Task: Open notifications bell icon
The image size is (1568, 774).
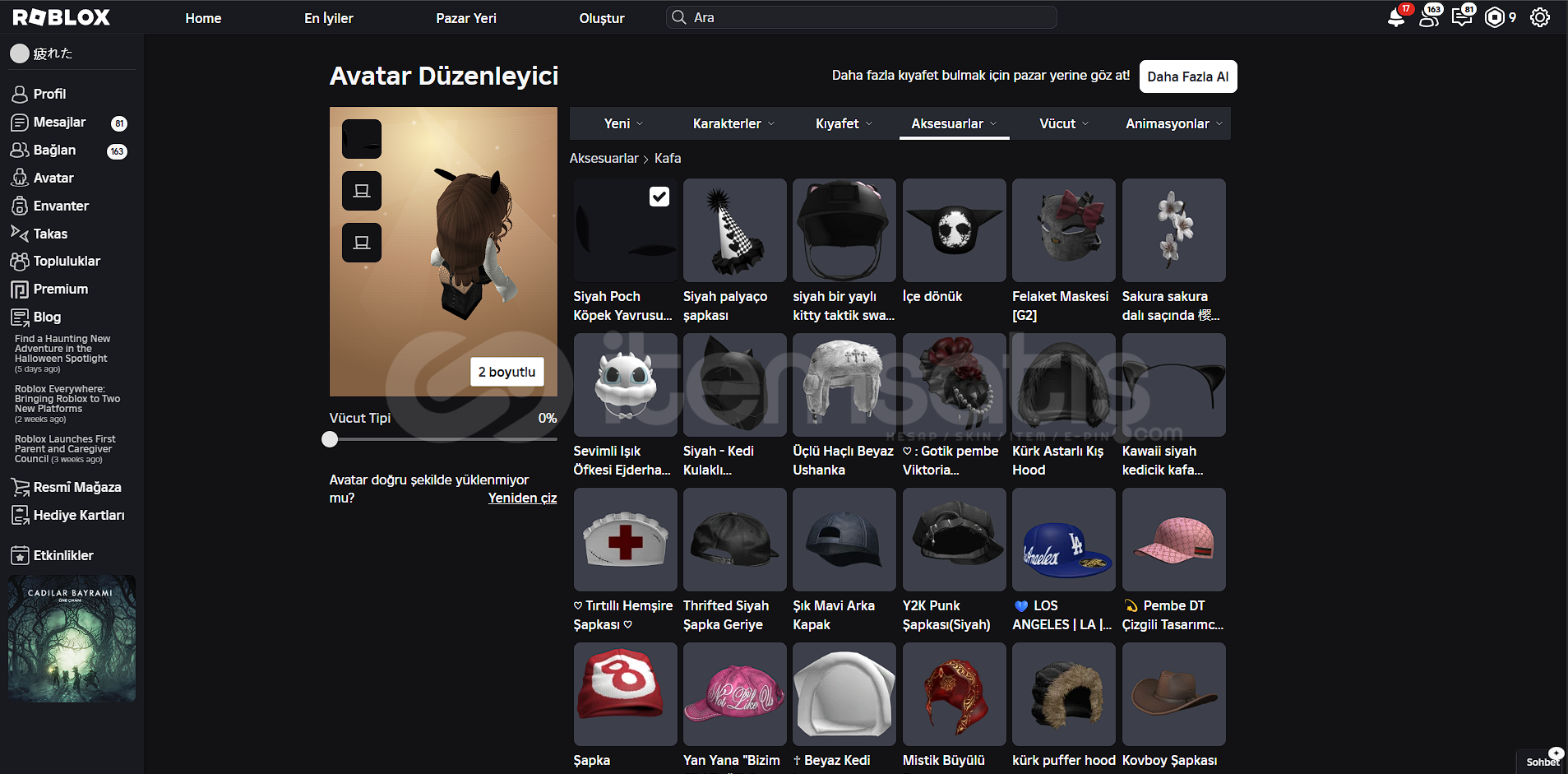Action: [x=1395, y=17]
